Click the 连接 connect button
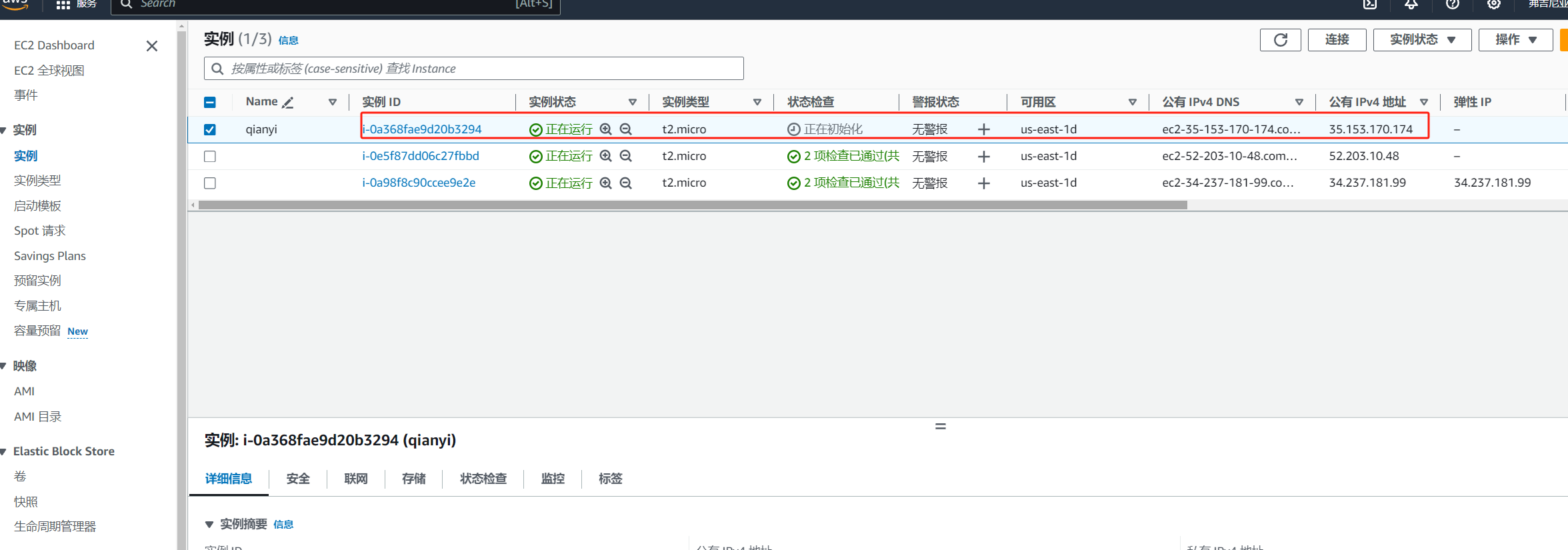 pyautogui.click(x=1337, y=40)
